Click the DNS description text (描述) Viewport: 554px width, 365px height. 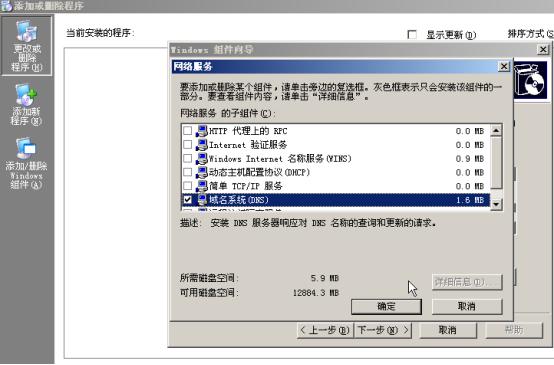(308, 223)
